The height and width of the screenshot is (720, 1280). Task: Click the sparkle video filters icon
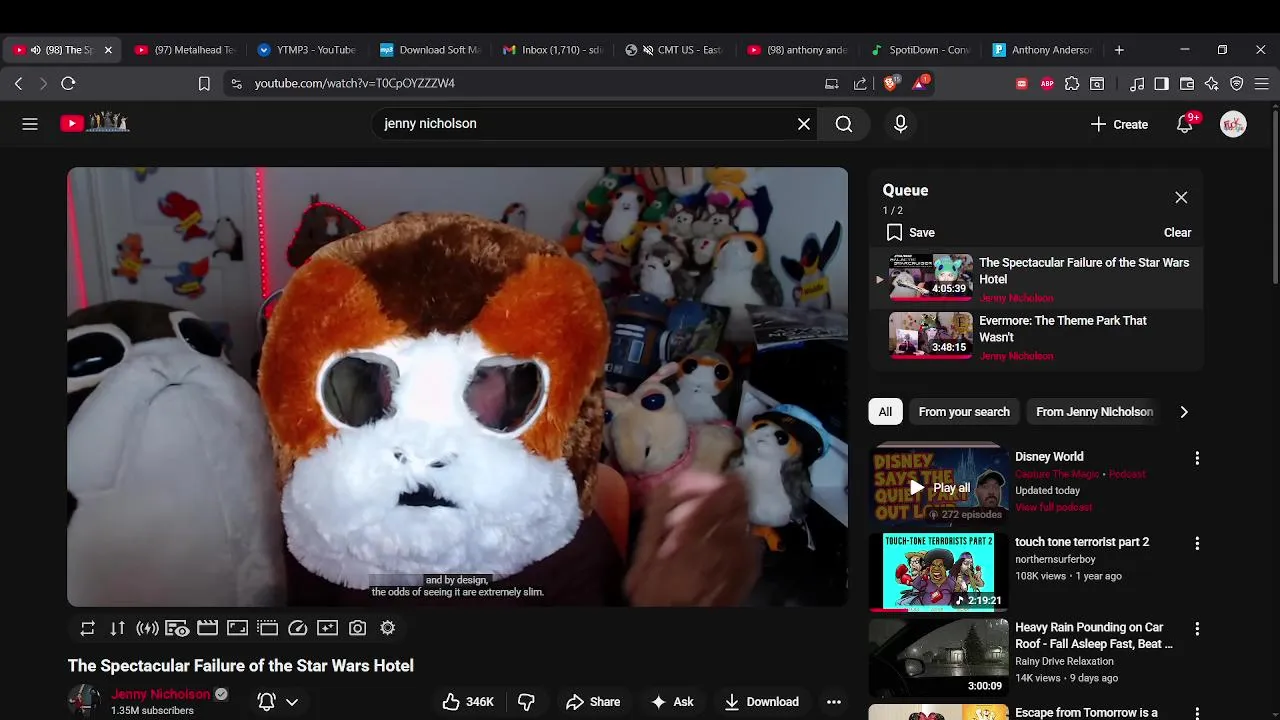[x=327, y=628]
